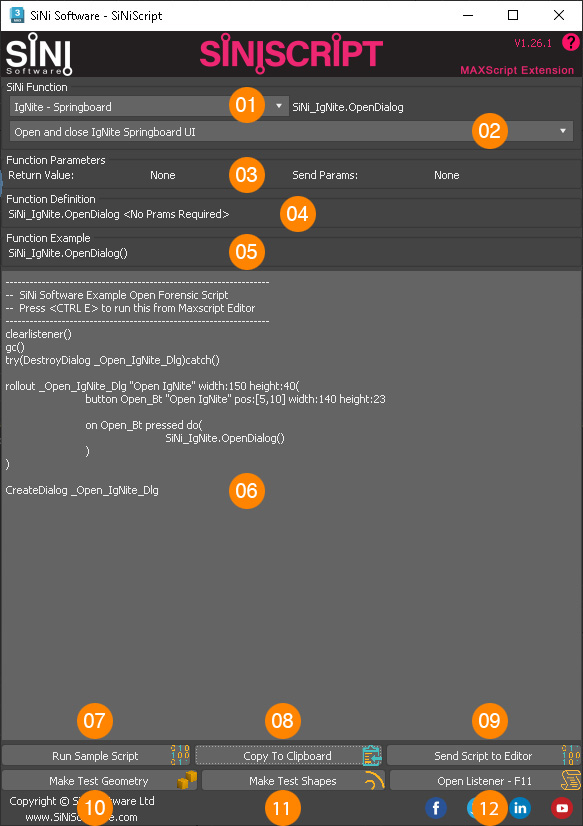Open SiNi Software's LinkedIn icon
The height and width of the screenshot is (826, 583).
520,807
